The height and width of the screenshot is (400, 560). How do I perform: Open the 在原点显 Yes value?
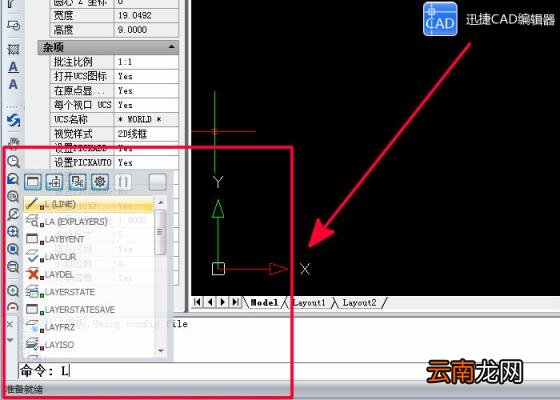tap(146, 91)
